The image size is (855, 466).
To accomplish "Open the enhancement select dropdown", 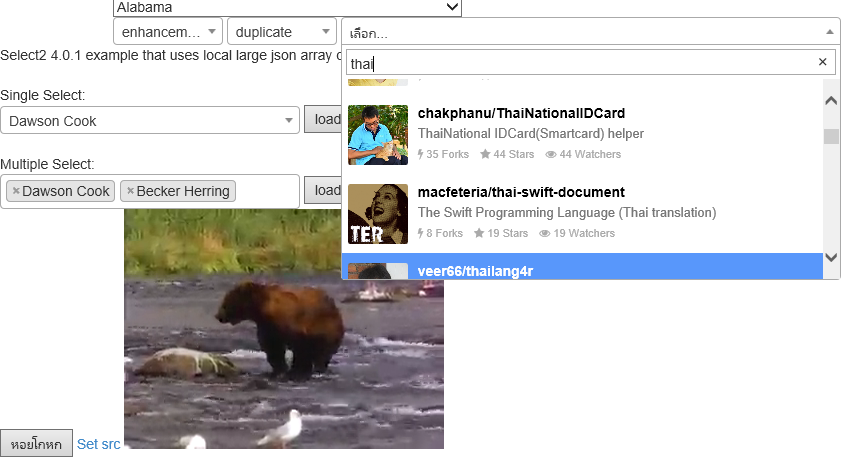I will 167,32.
